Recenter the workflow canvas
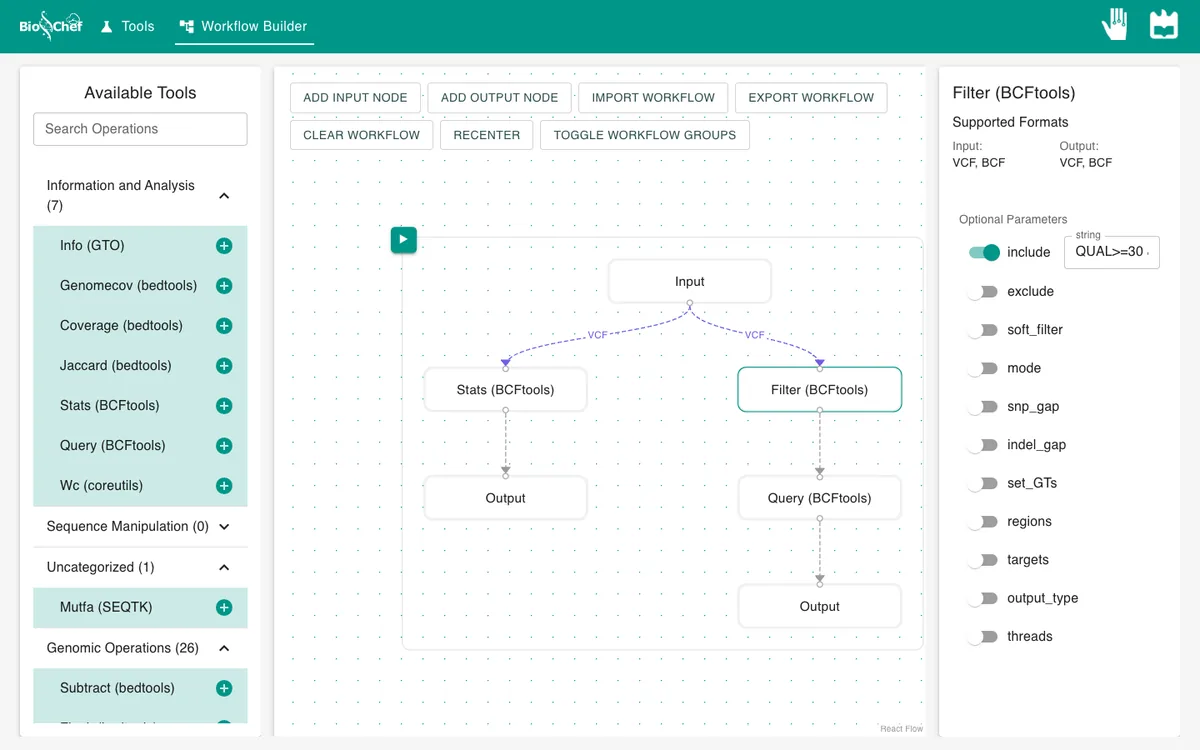Viewport: 1200px width, 750px height. tap(487, 135)
